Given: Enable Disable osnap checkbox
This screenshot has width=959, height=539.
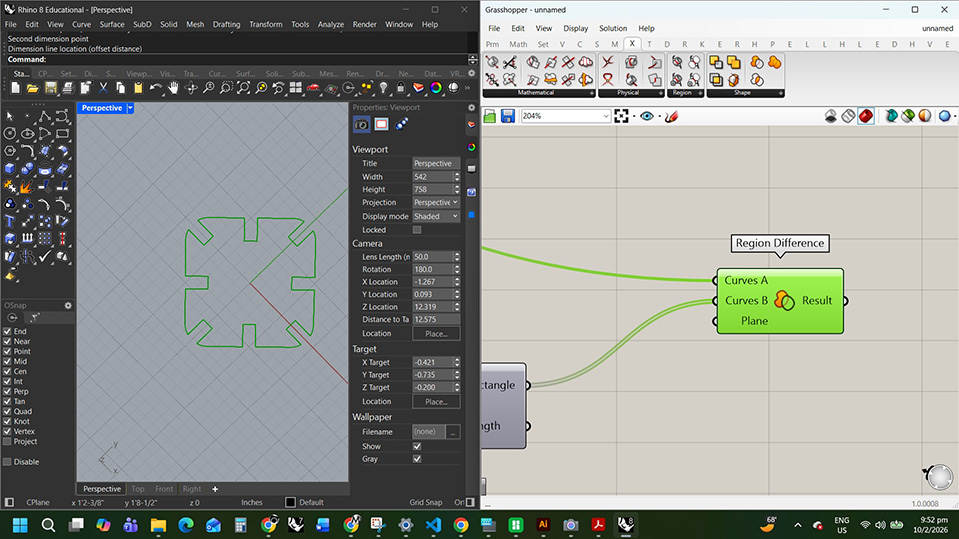Looking at the screenshot, I should click(x=7, y=462).
